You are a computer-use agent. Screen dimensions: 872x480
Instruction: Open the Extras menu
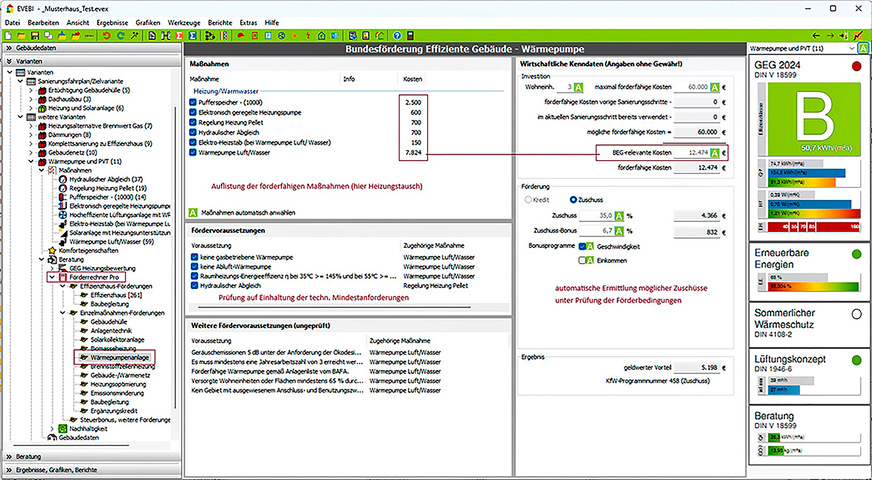[248, 23]
